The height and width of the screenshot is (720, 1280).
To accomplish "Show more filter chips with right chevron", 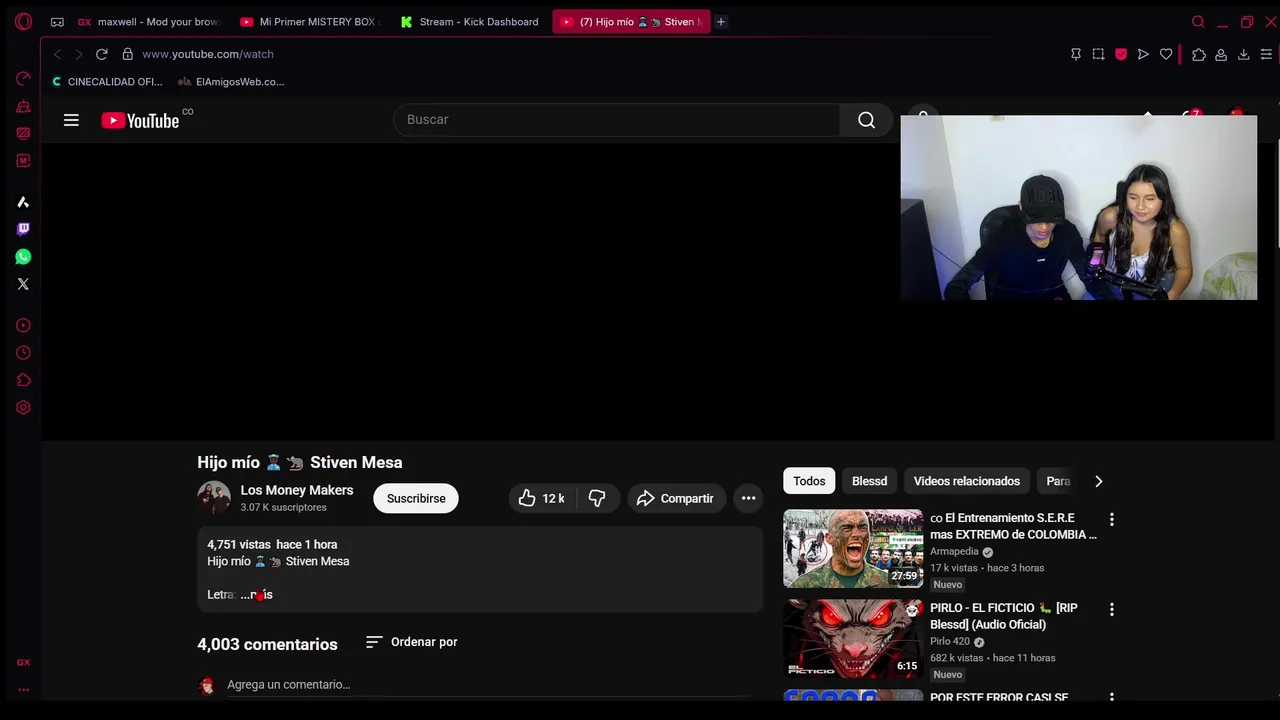I will tap(1098, 481).
